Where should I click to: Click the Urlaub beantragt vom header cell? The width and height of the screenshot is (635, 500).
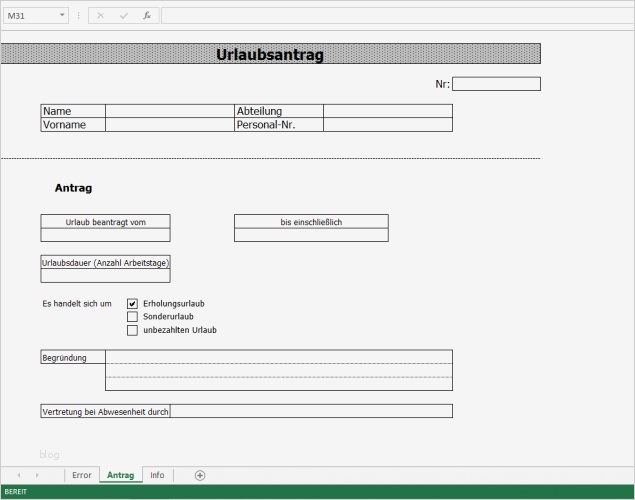click(x=105, y=221)
